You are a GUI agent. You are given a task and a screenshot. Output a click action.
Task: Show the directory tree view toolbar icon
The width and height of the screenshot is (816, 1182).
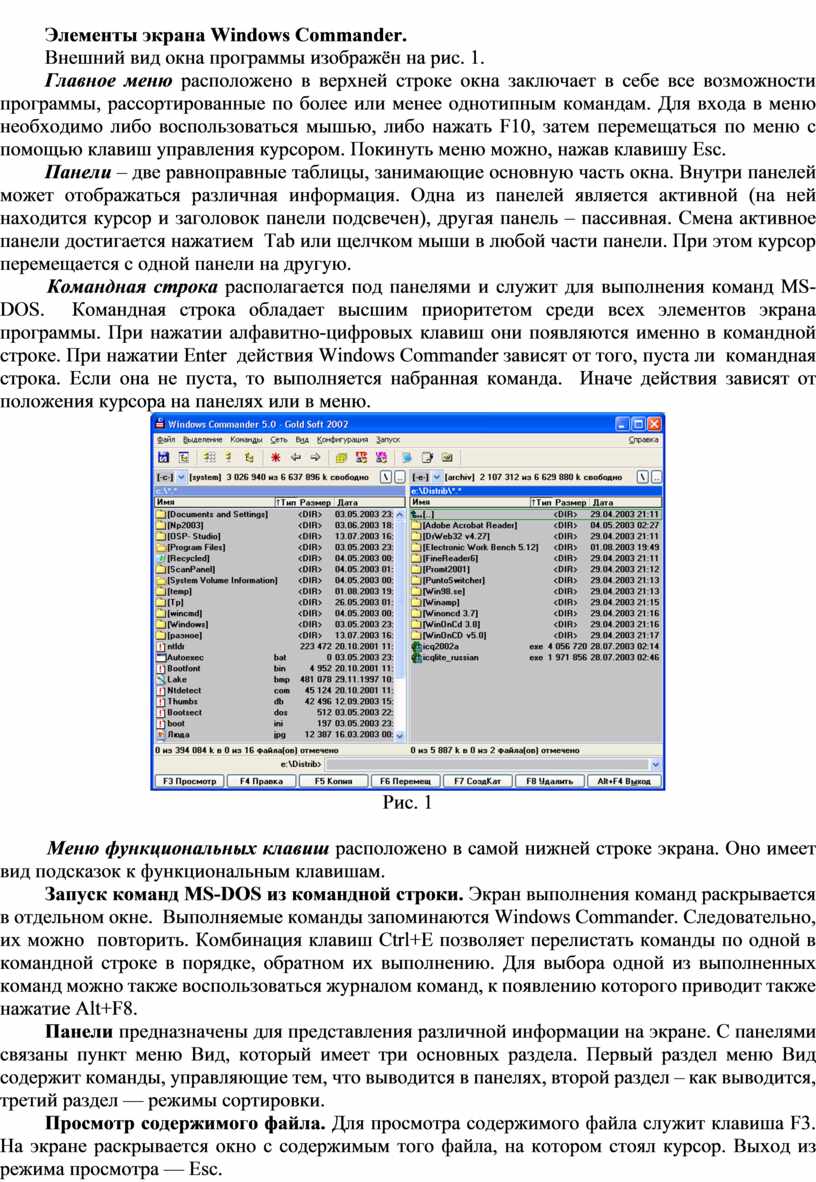(x=248, y=457)
